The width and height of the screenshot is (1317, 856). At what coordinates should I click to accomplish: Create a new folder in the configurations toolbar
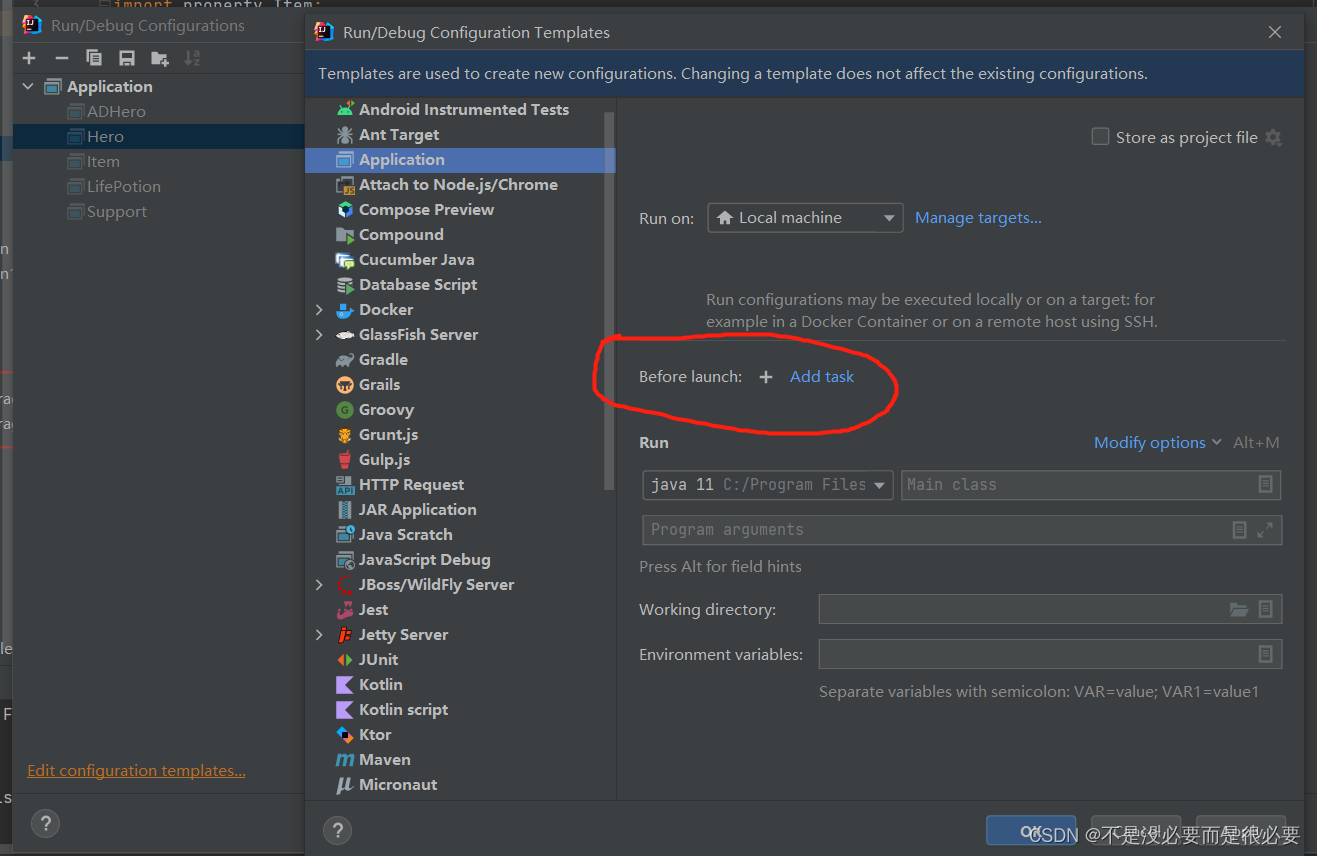coord(160,58)
